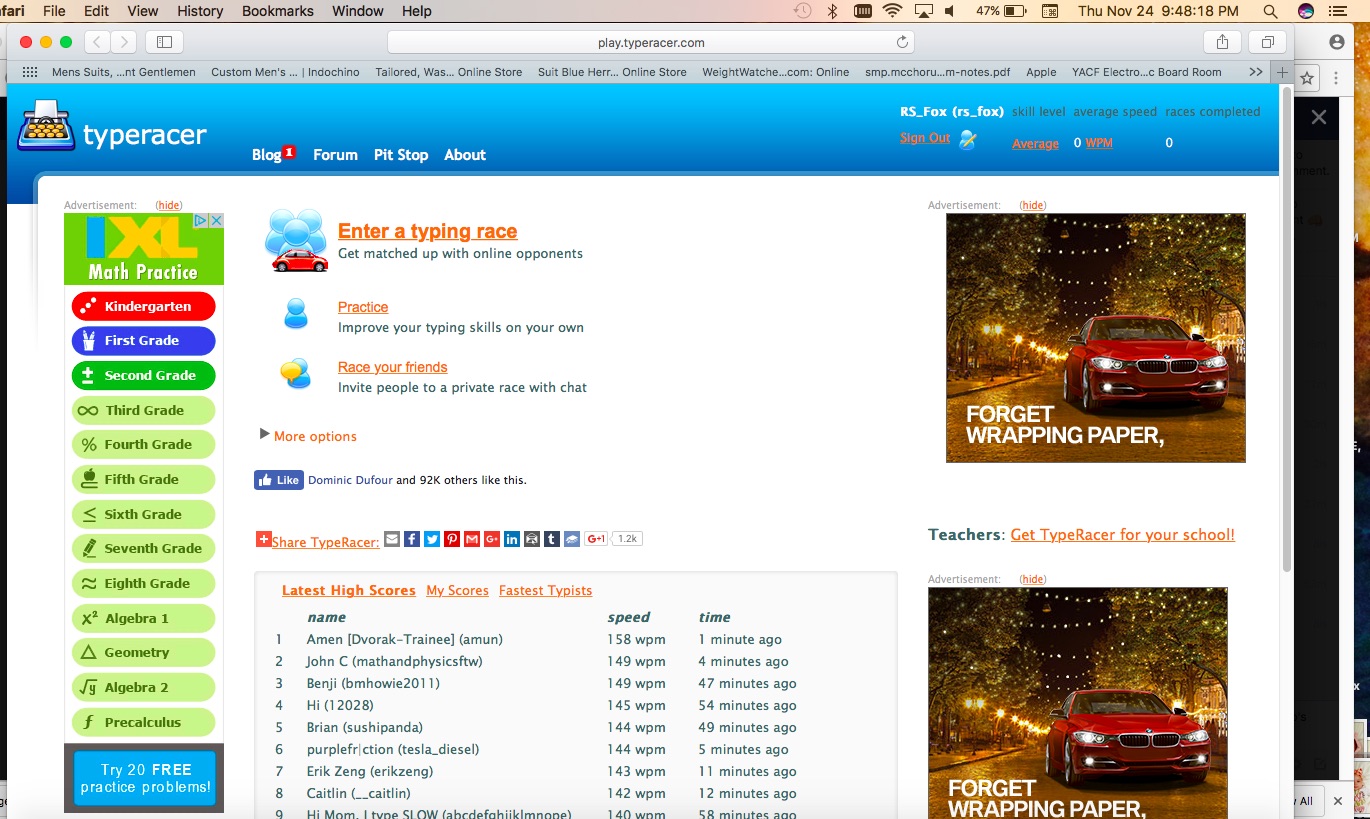The height and width of the screenshot is (819, 1370).
Task: Click the play.typeracer.com address bar
Action: click(x=650, y=42)
